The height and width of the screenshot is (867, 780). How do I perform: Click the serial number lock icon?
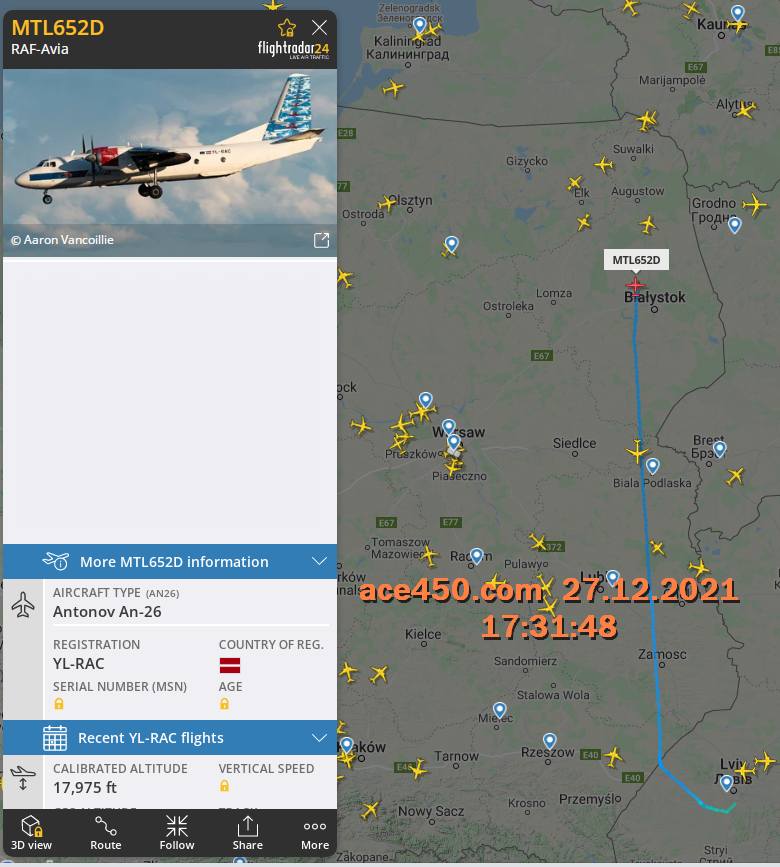click(59, 703)
